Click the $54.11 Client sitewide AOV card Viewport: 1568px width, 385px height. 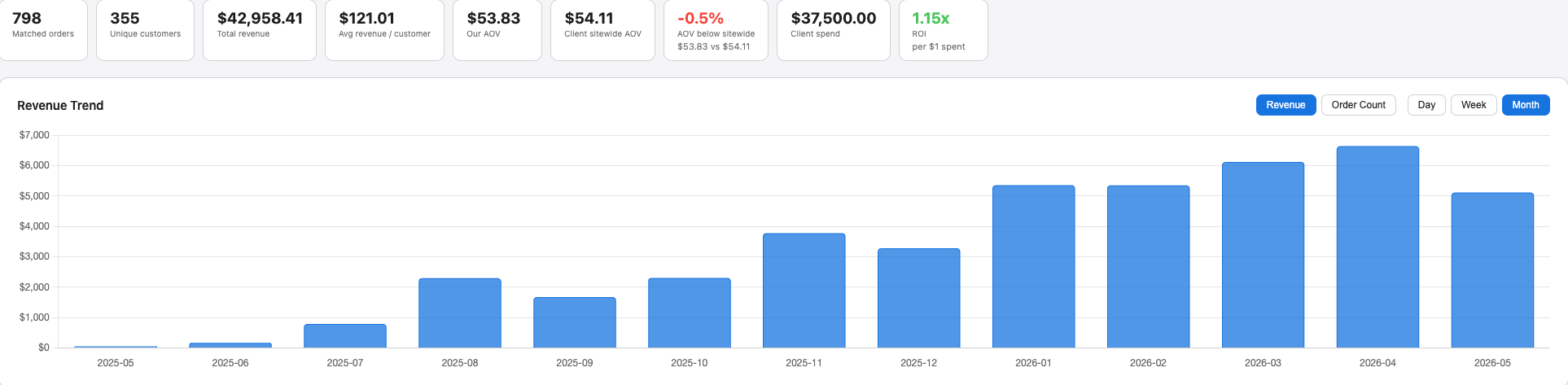603,30
